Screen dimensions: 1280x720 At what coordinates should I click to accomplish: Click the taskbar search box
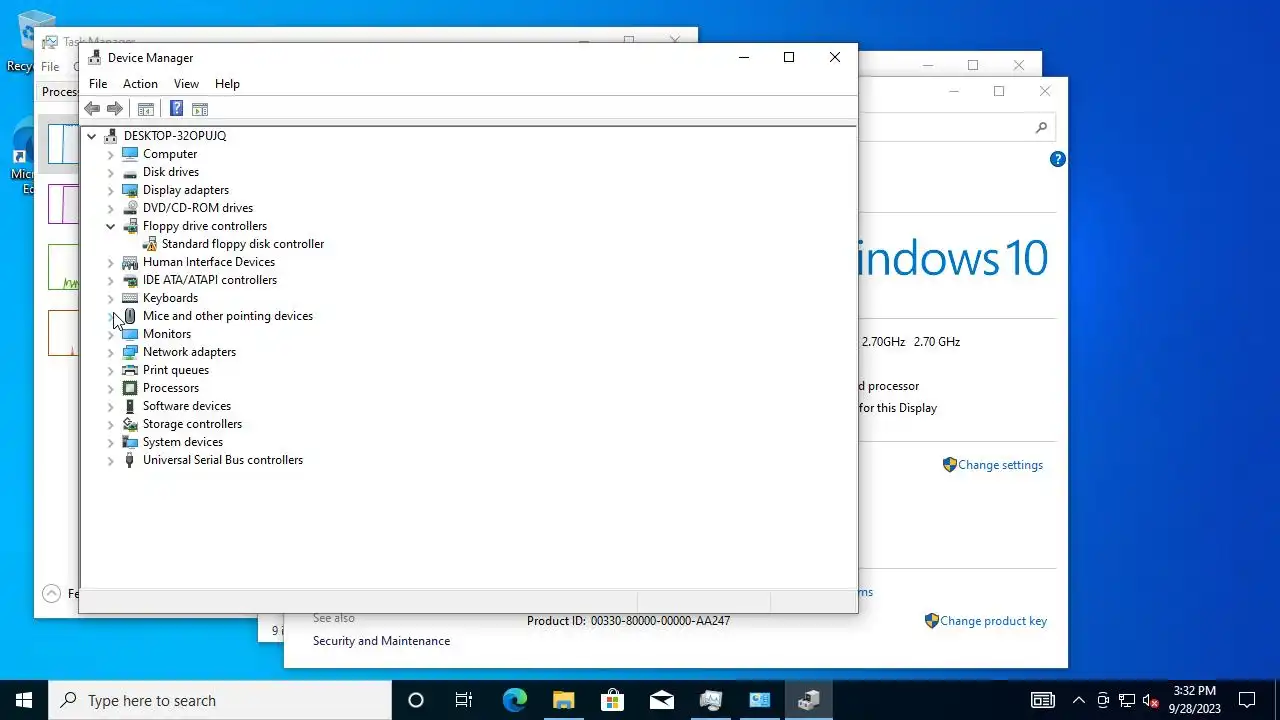tap(220, 700)
